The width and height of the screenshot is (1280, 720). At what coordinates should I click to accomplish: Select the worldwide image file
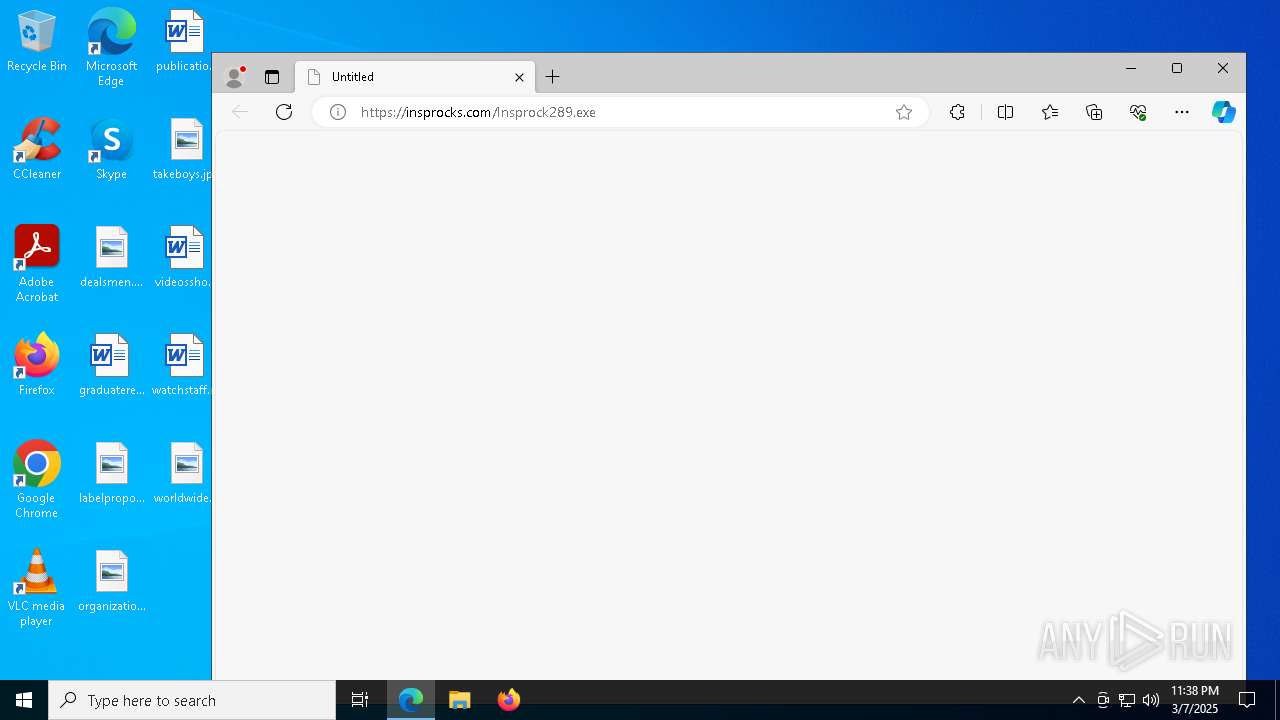click(182, 473)
